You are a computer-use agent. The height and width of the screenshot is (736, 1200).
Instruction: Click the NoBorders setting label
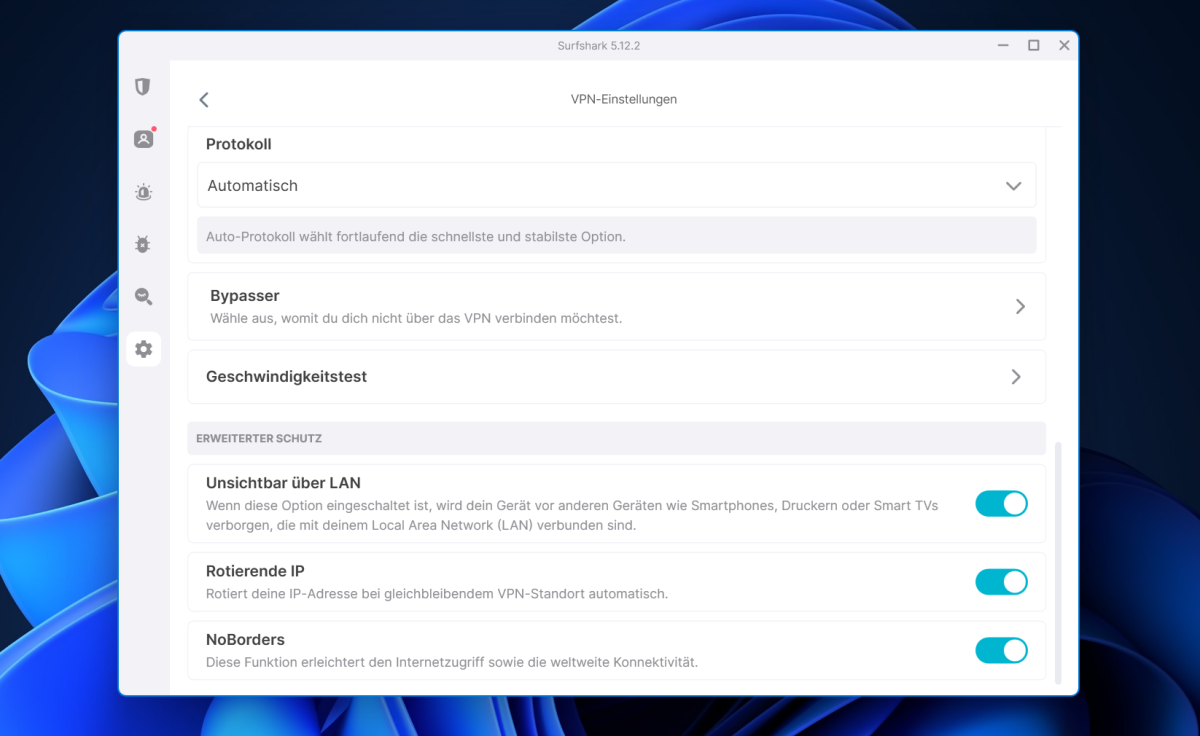(x=245, y=639)
